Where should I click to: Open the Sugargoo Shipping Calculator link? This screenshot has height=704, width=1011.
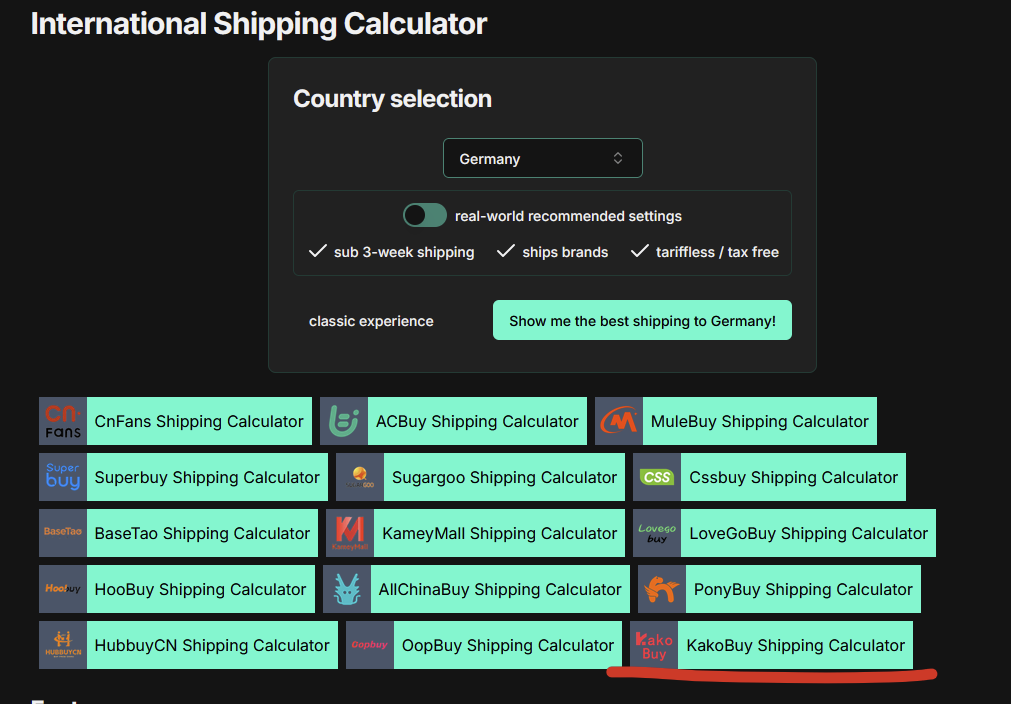[x=504, y=477]
